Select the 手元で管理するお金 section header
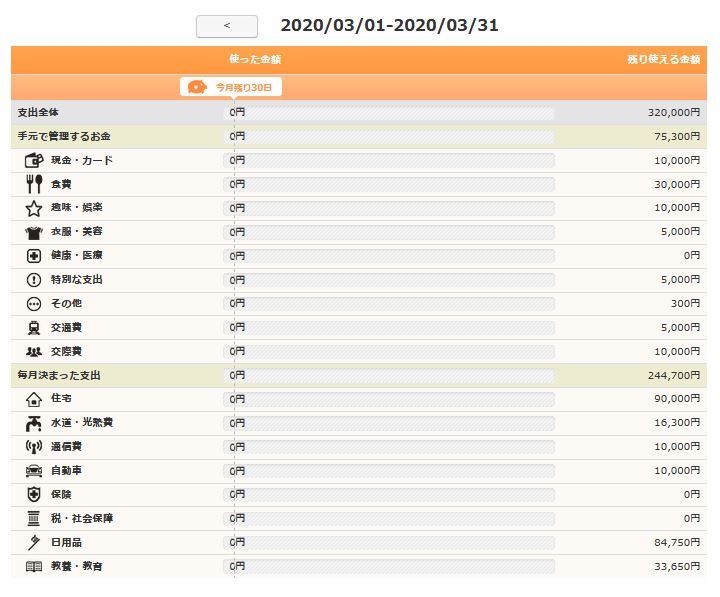Viewport: 720px width, 597px height. point(64,136)
